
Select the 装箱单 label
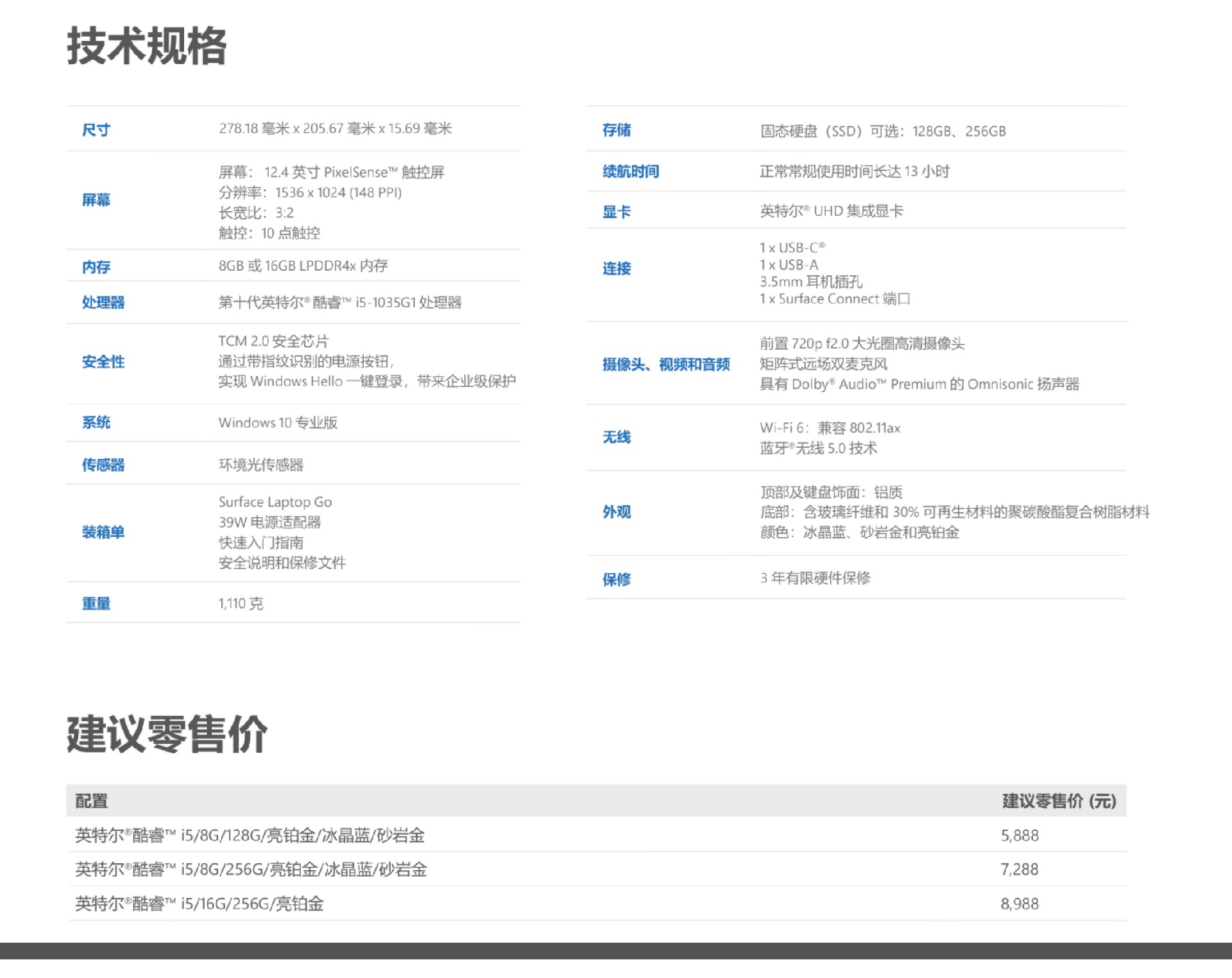tap(103, 532)
